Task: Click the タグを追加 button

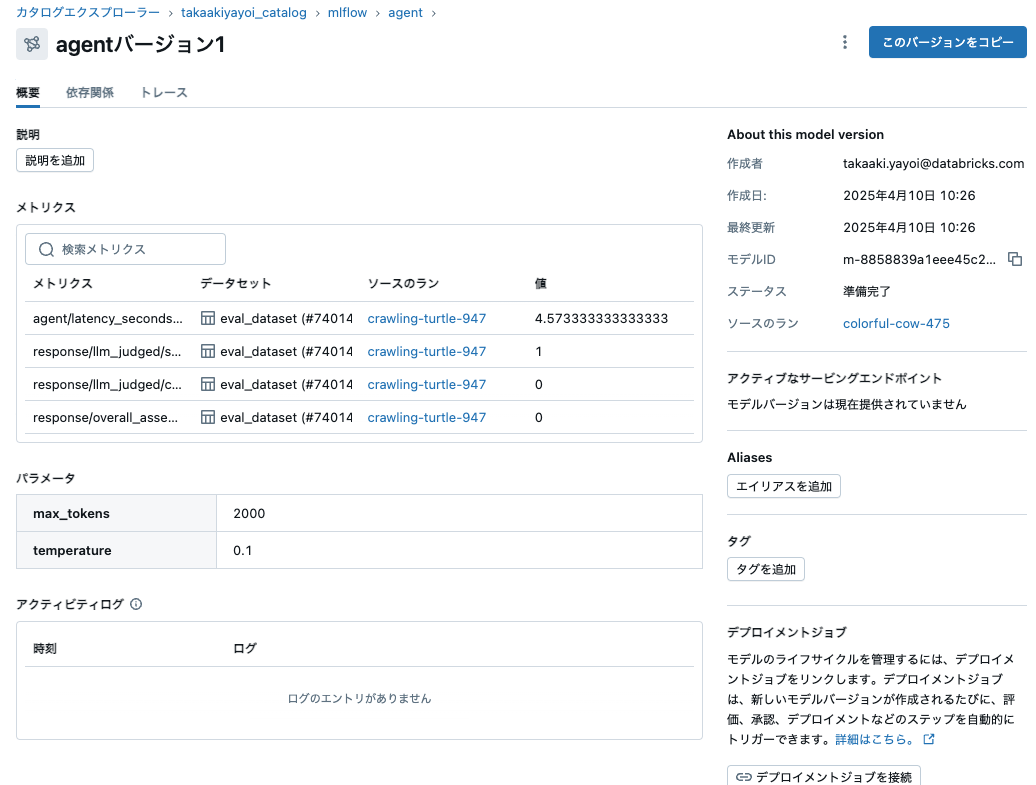Action: (765, 570)
